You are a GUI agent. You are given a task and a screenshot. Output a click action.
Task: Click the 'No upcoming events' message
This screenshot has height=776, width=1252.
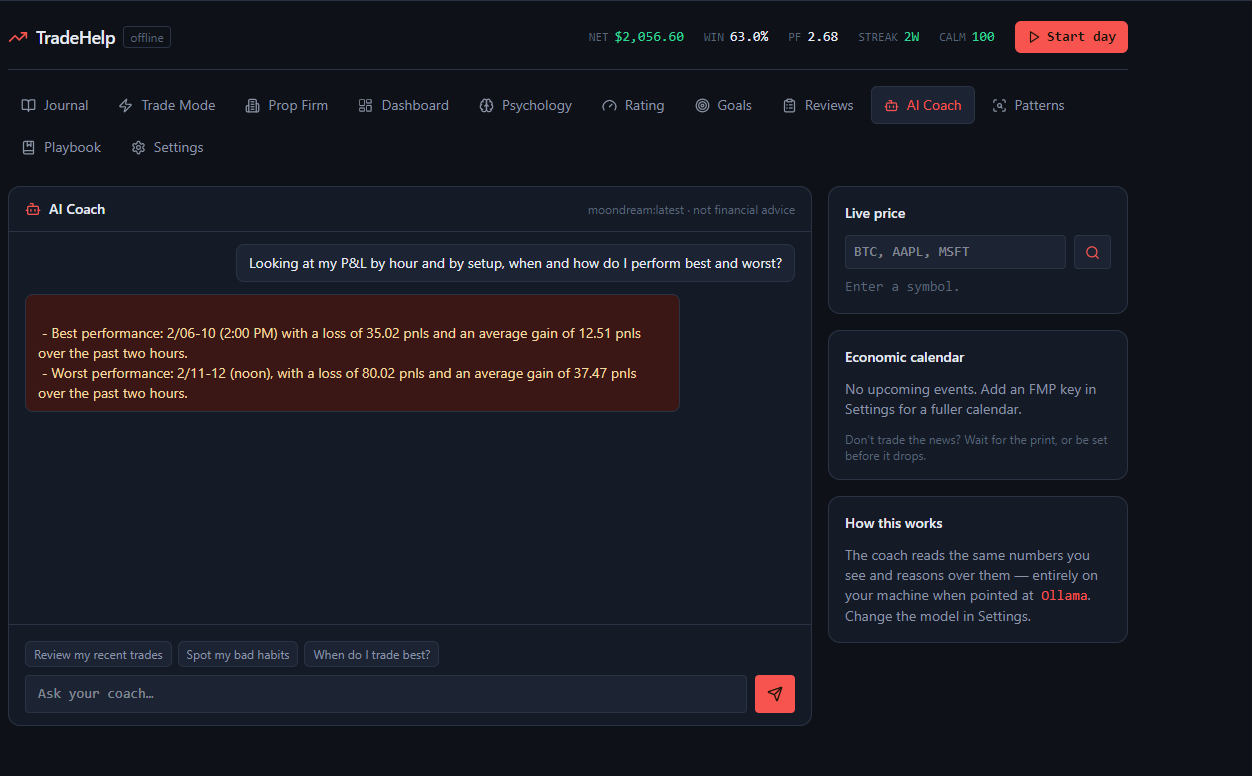[x=970, y=399]
